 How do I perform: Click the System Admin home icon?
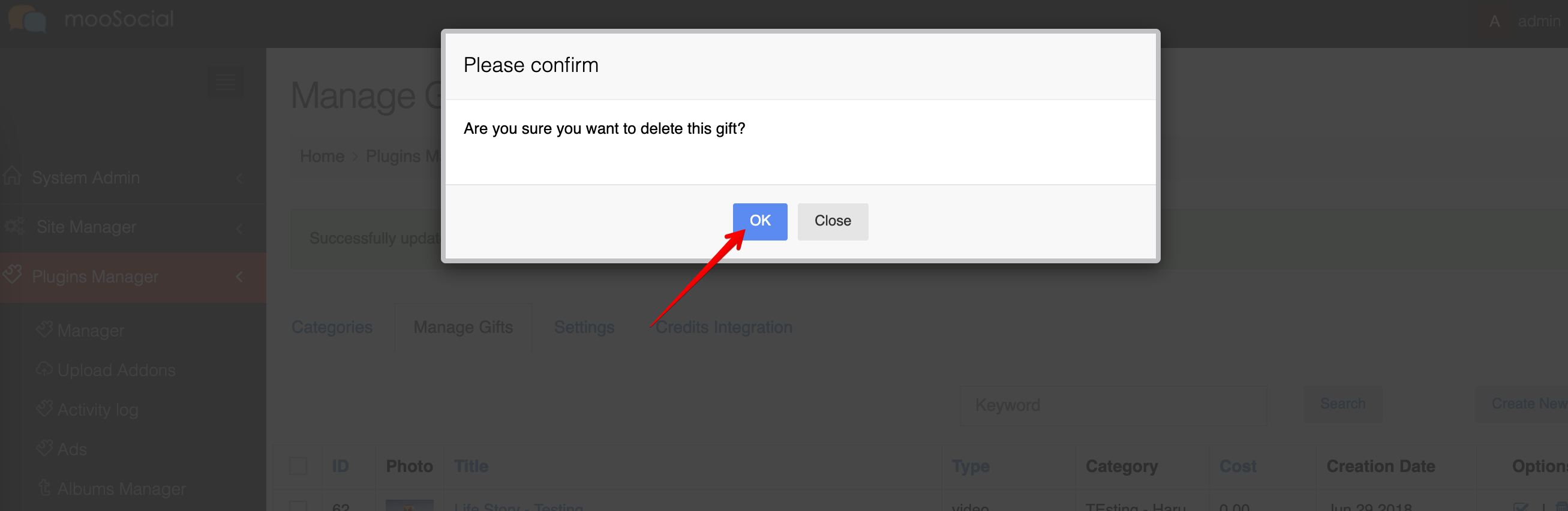click(x=12, y=176)
